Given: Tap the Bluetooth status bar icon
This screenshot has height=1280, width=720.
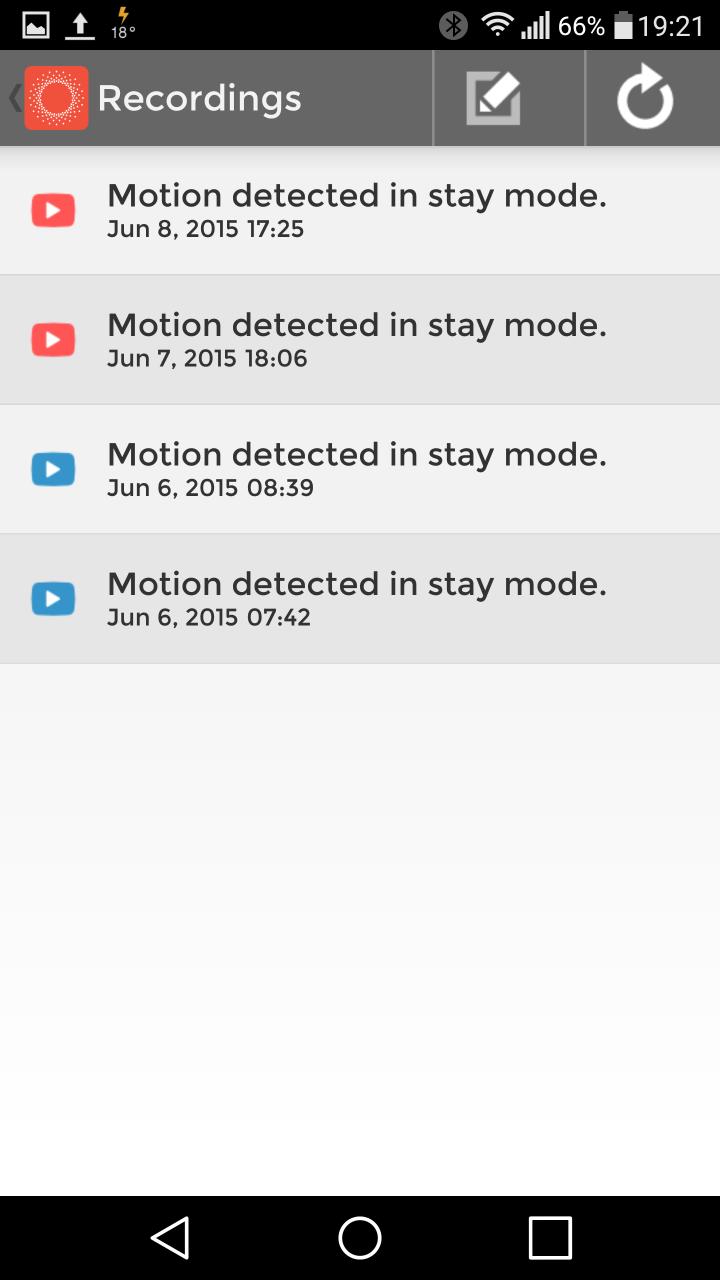Looking at the screenshot, I should 454,25.
